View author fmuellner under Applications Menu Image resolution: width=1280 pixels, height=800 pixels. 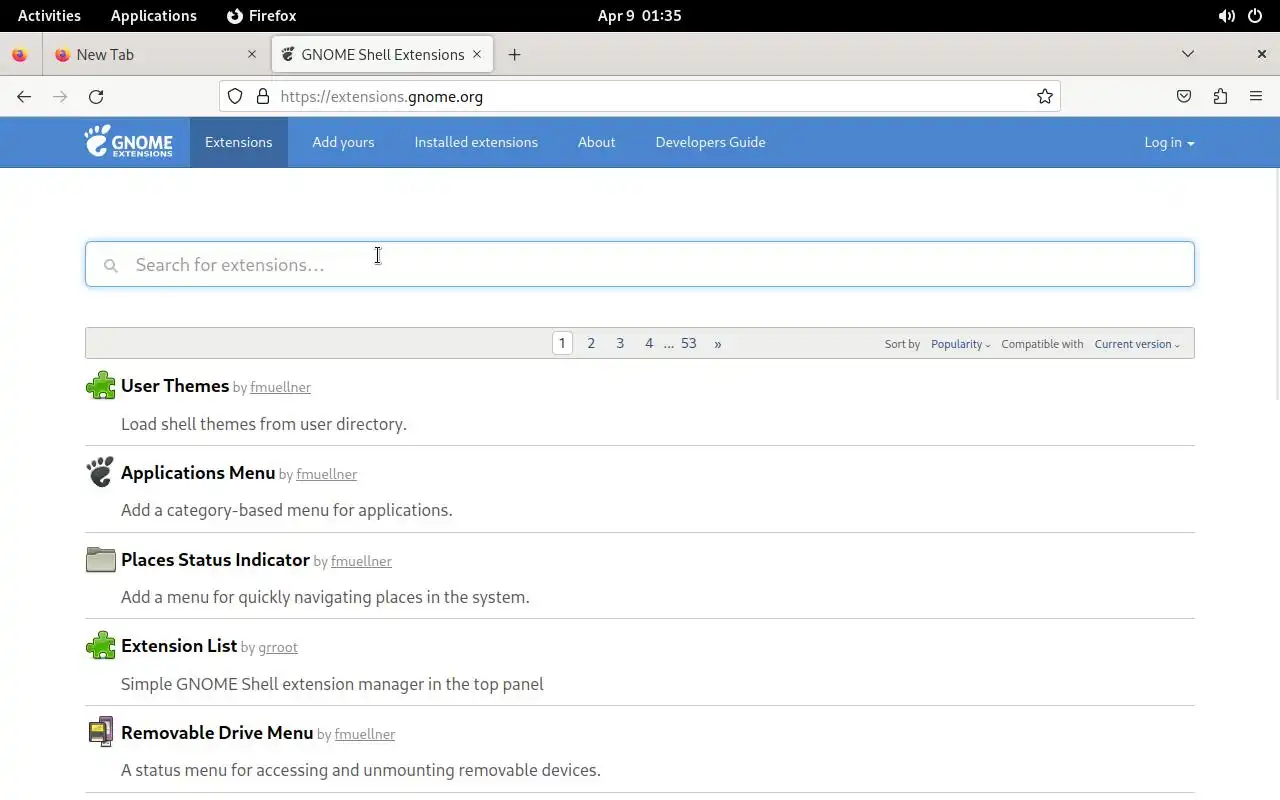[x=326, y=474]
